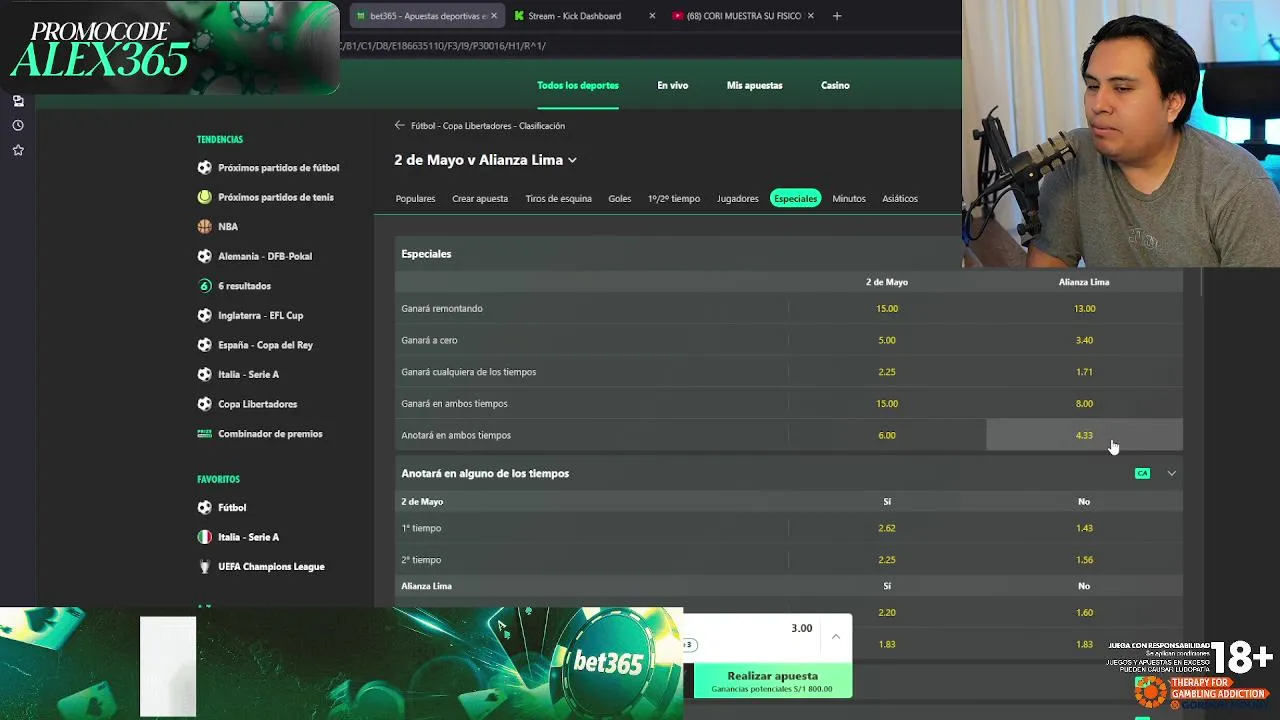This screenshot has height=720, width=1280.
Task: Click the document icon above the clock in sidebar
Action: [18, 101]
